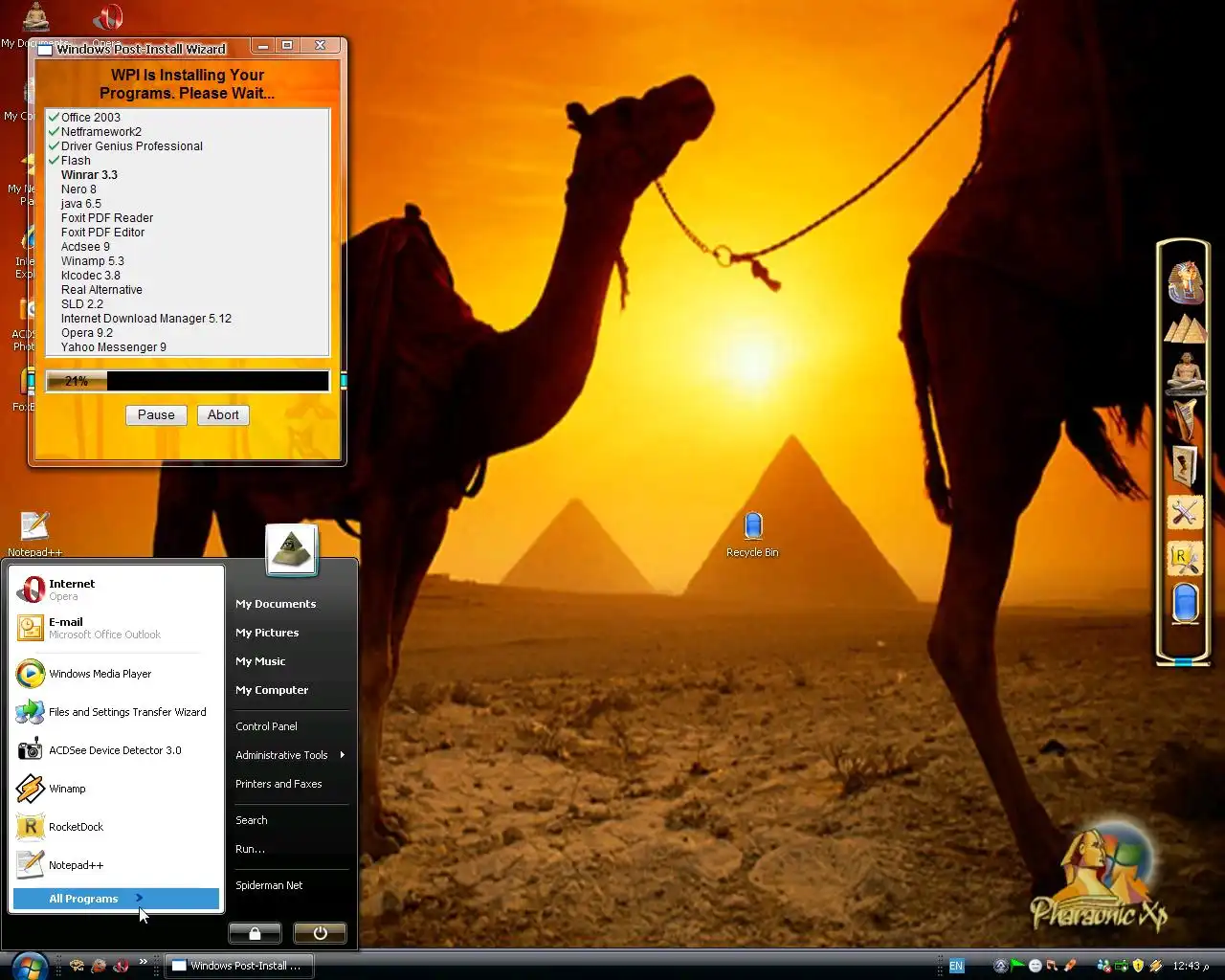This screenshot has height=980, width=1225.
Task: Open Internet Opera from Start menu
Action: tap(117, 590)
